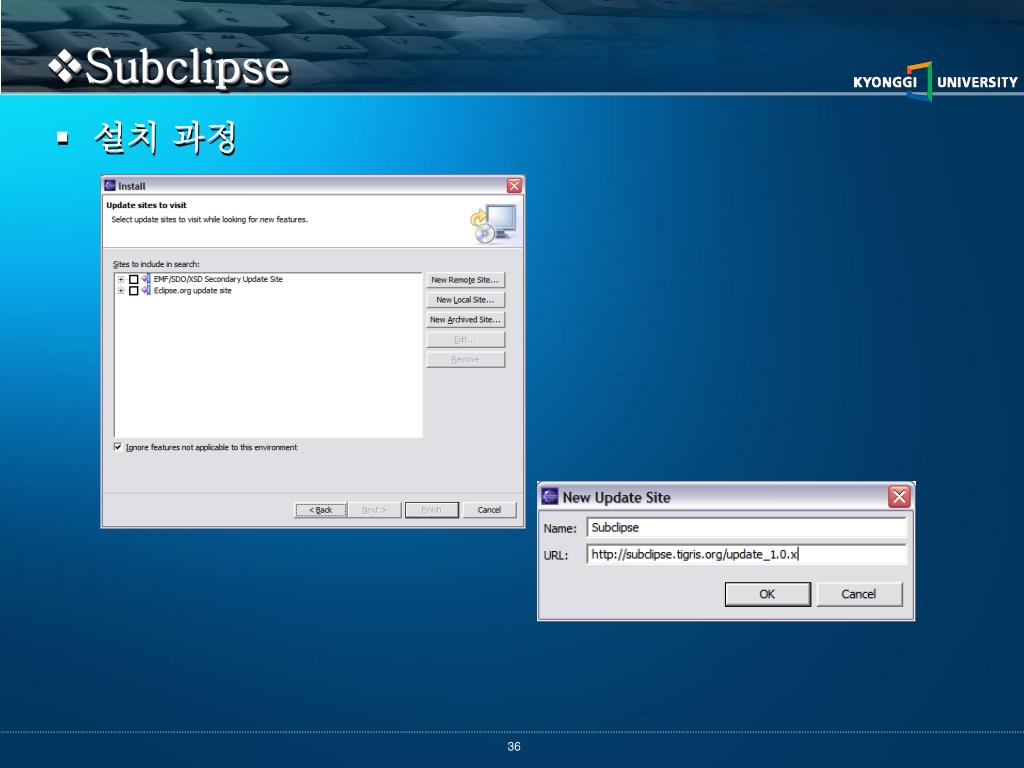Expand the EMF/SDO/XSD Secondary Update Site node
The height and width of the screenshot is (768, 1024).
coord(121,280)
